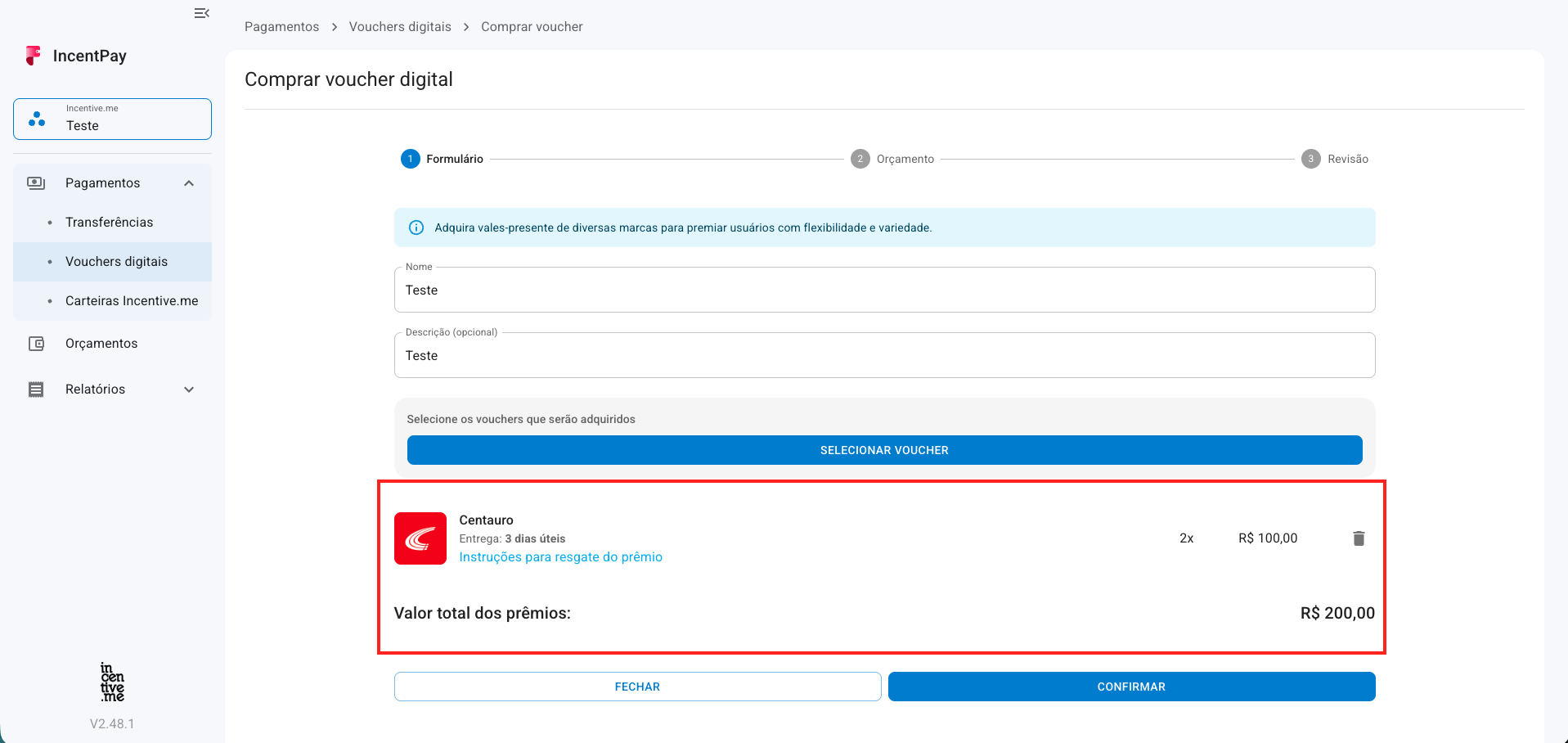Click the FECHAR button
The width and height of the screenshot is (1568, 743).
637,687
